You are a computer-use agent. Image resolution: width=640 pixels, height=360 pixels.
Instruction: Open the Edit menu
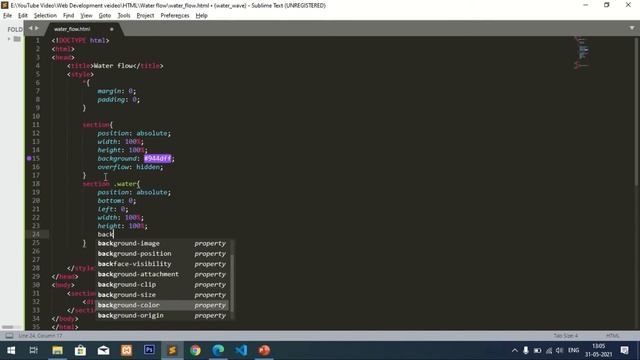coord(23,16)
